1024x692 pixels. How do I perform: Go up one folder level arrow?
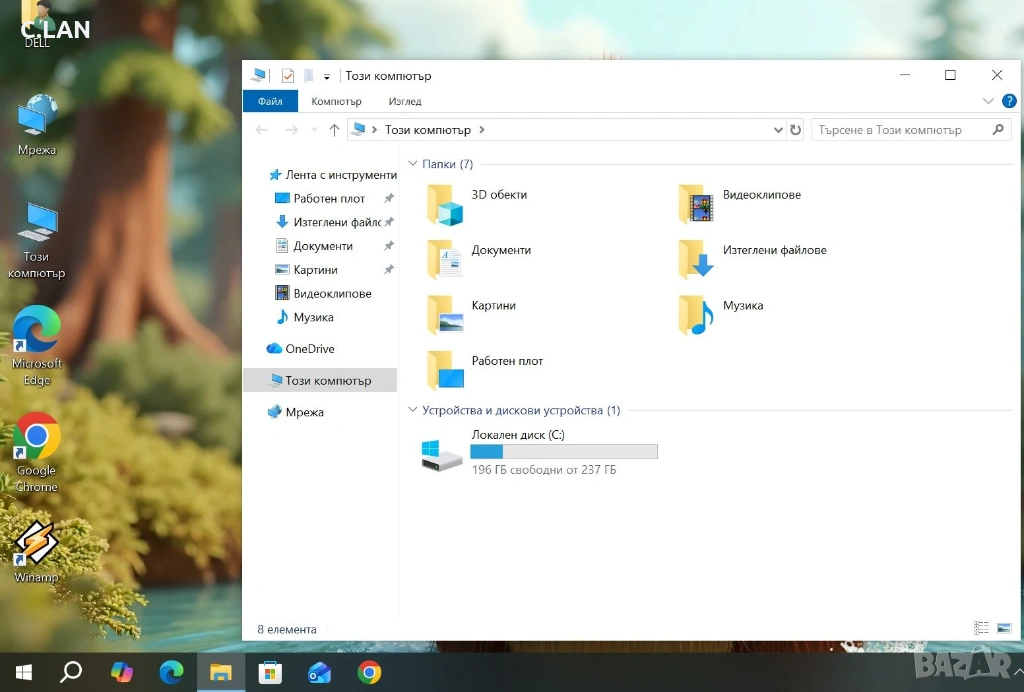coord(334,130)
